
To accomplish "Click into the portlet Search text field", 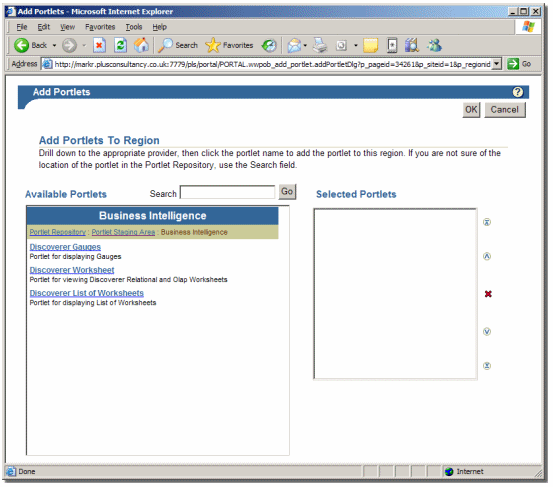I will point(227,192).
